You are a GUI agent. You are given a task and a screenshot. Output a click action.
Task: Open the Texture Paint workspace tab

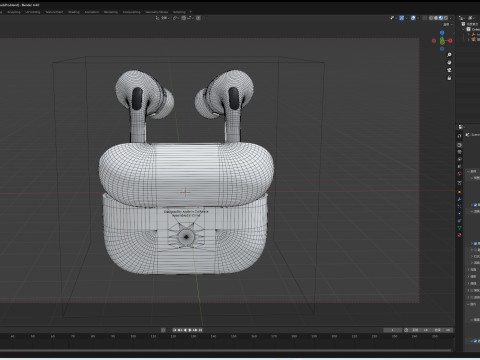click(54, 12)
